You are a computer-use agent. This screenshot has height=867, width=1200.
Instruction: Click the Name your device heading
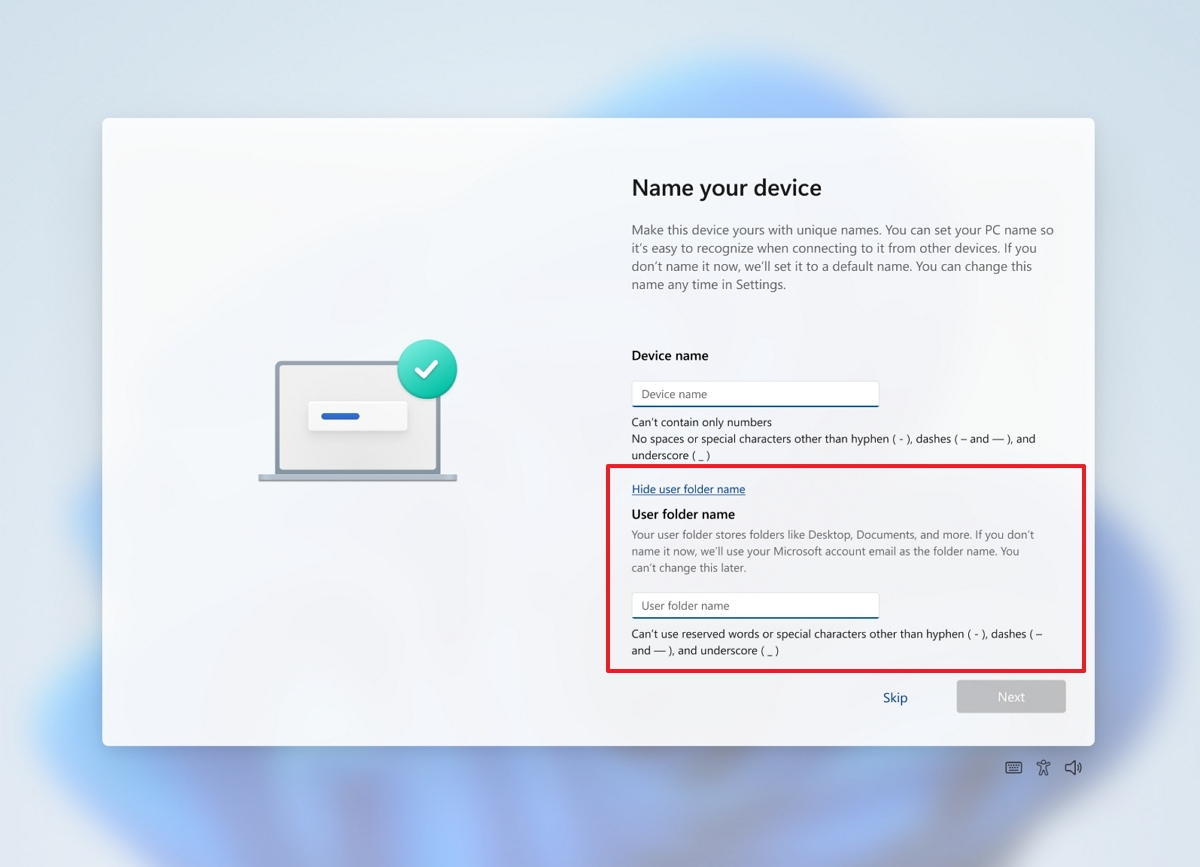pyautogui.click(x=726, y=188)
